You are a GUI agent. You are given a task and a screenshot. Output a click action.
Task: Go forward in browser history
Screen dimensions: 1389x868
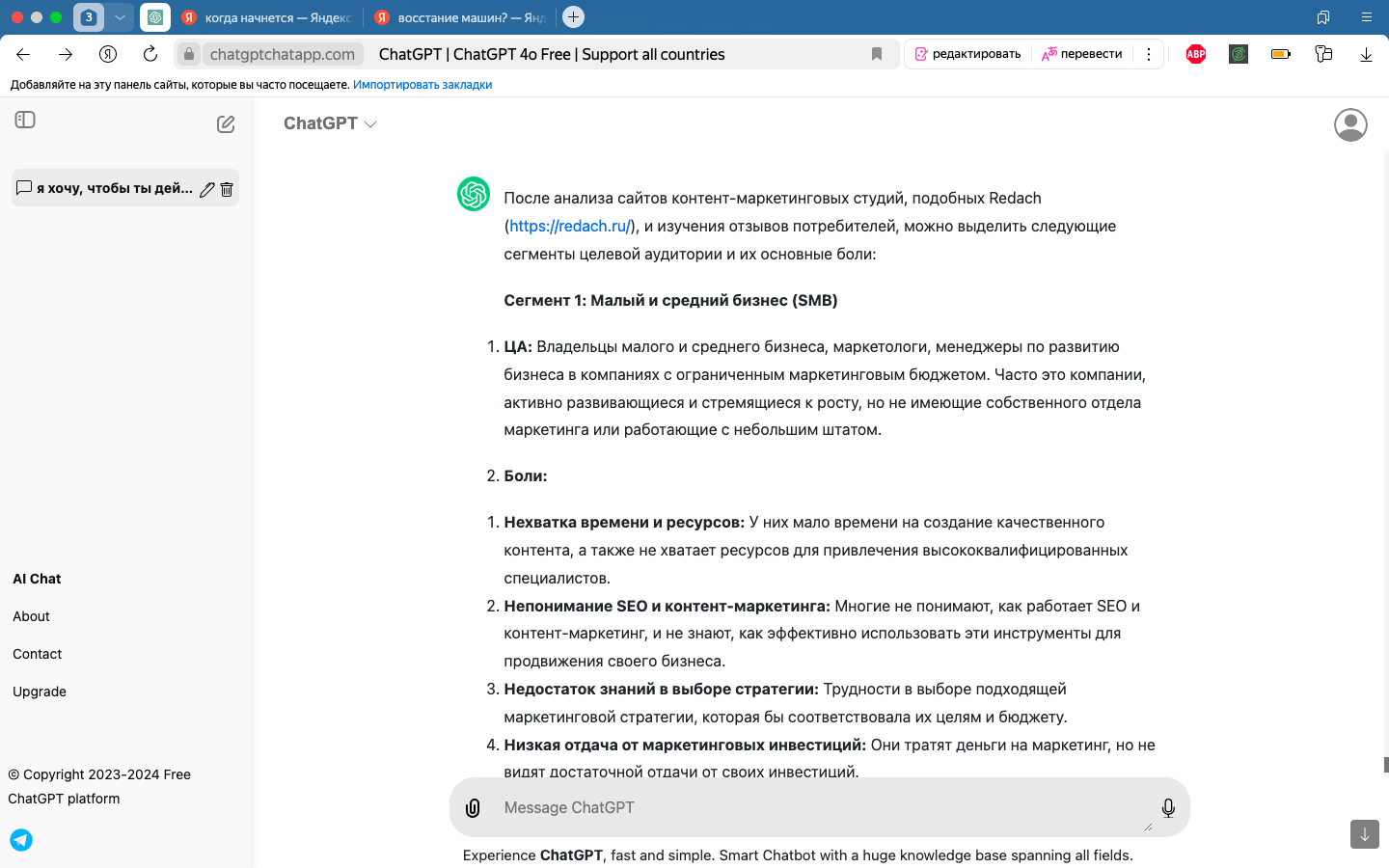click(66, 54)
